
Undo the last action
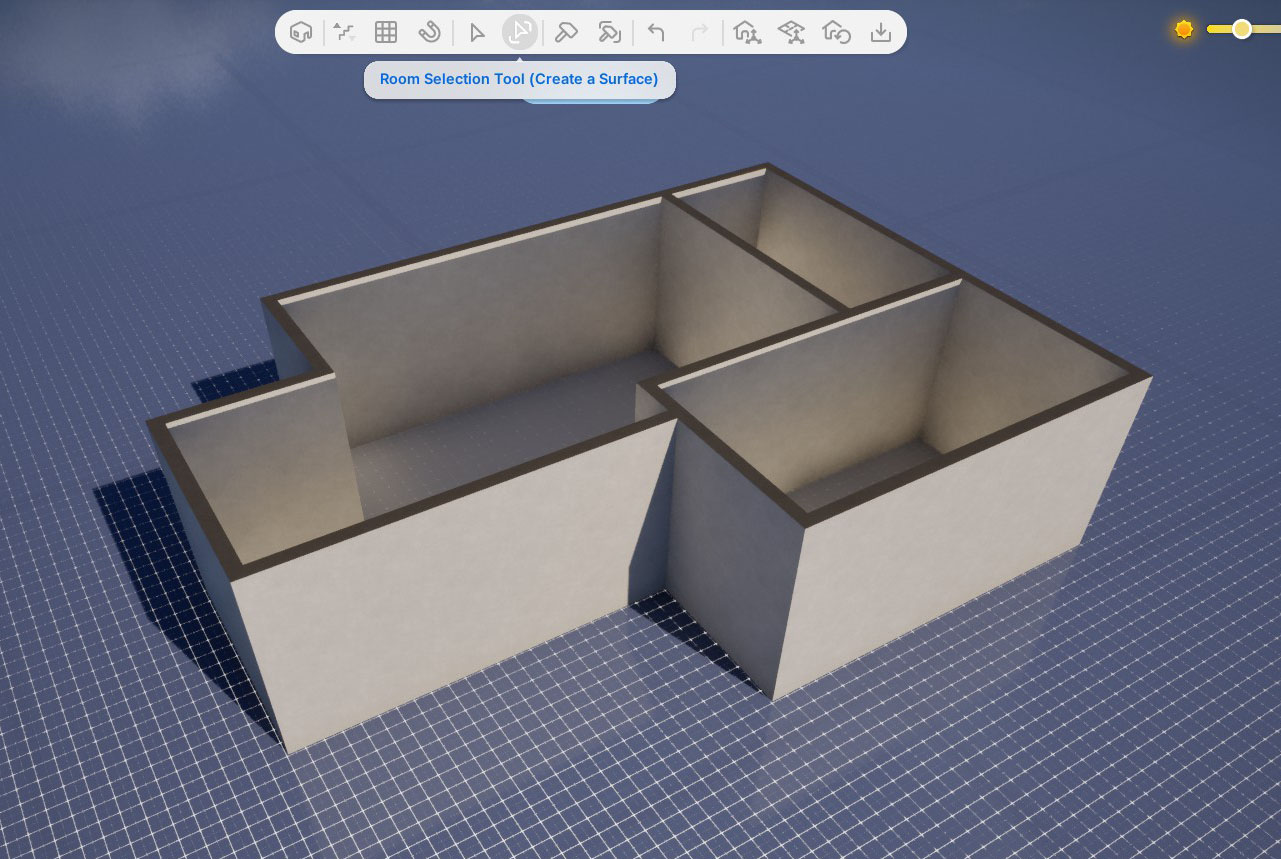tap(656, 32)
